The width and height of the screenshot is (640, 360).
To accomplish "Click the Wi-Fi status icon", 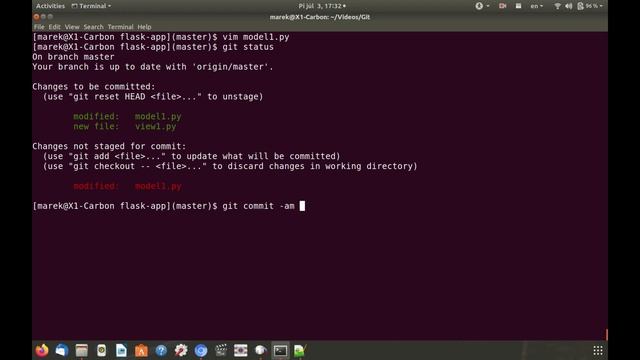I will point(557,6).
